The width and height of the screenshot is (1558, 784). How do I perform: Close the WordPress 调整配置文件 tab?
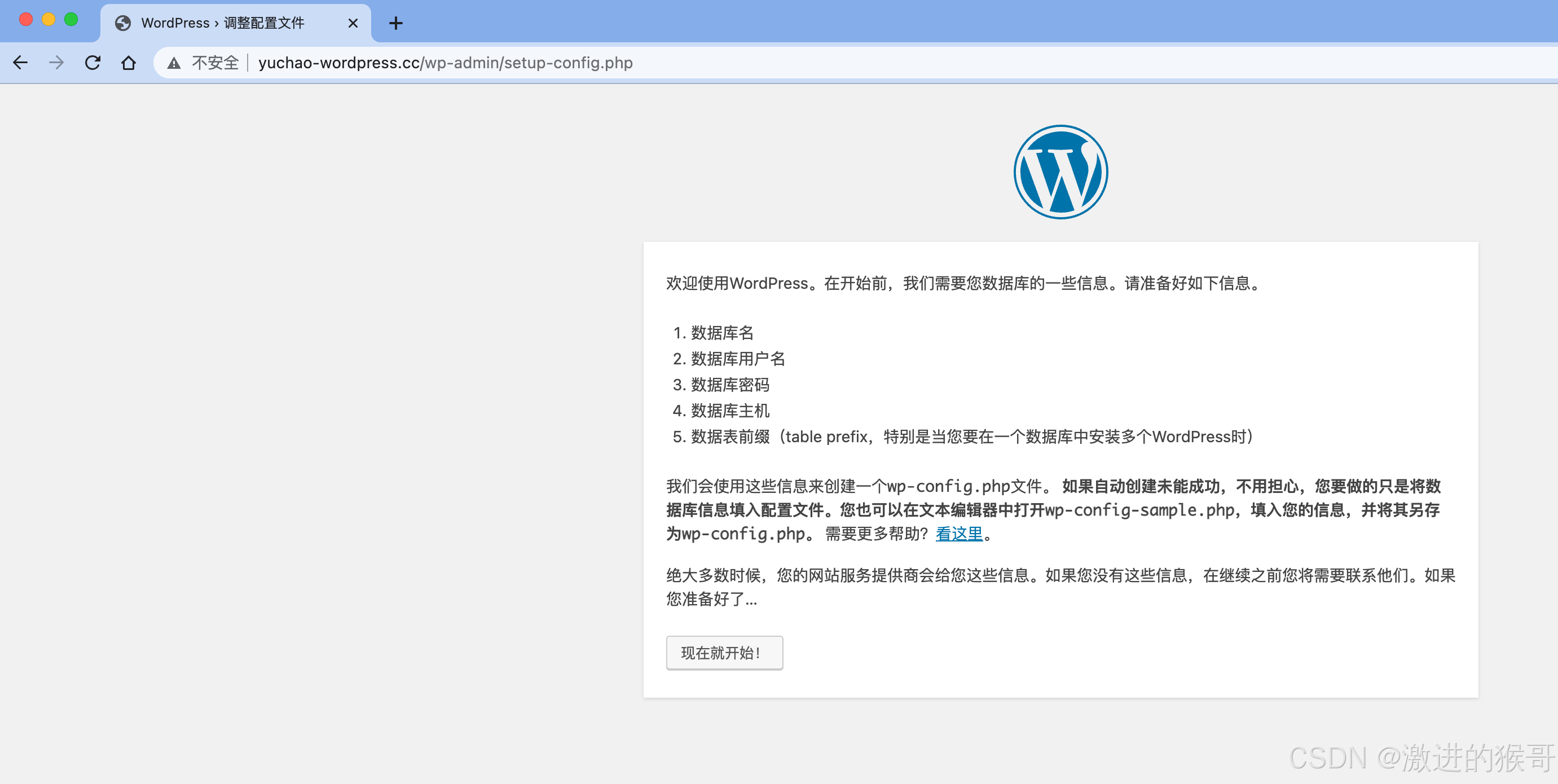click(353, 23)
